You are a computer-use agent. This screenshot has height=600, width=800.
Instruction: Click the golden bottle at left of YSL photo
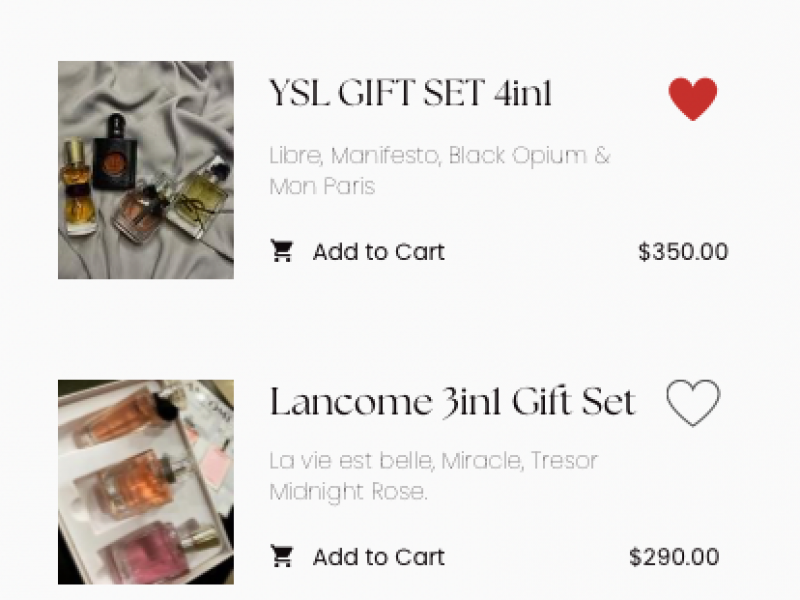point(78,185)
